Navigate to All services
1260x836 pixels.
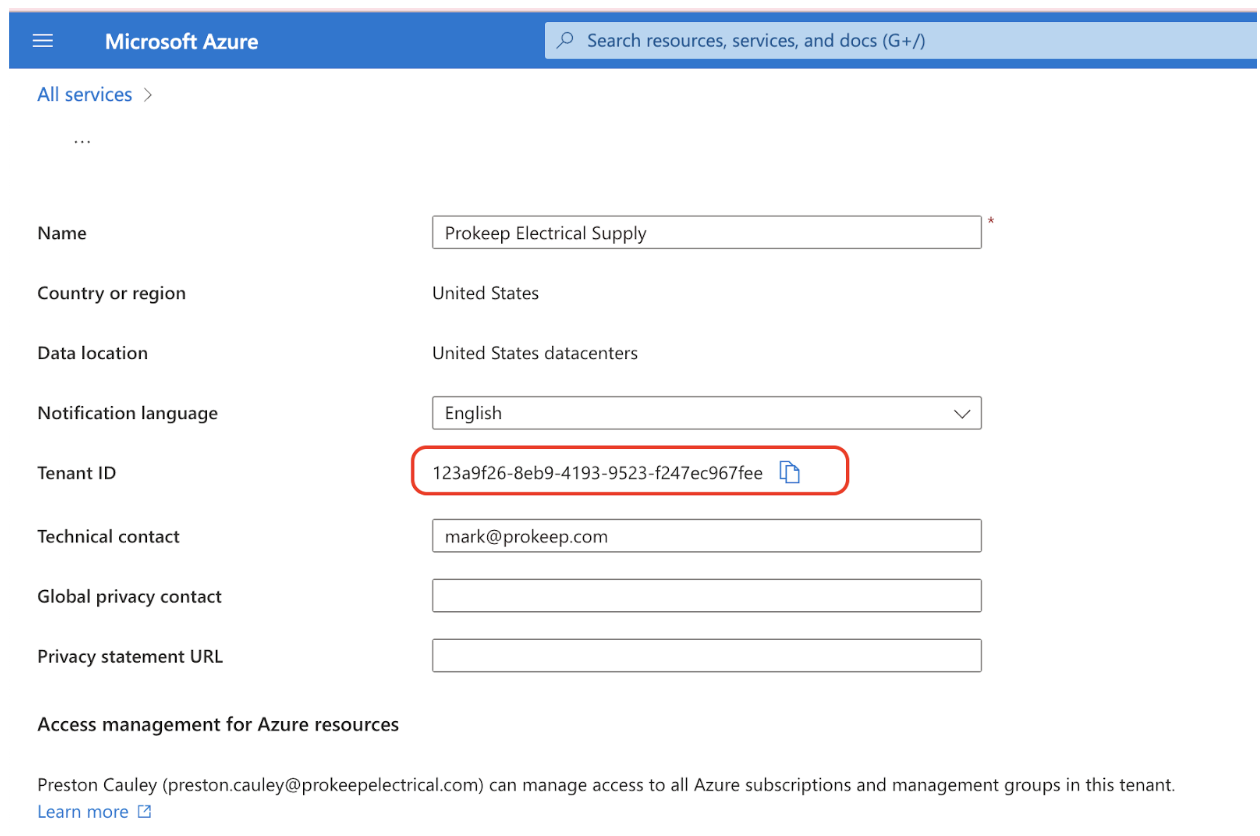point(84,93)
